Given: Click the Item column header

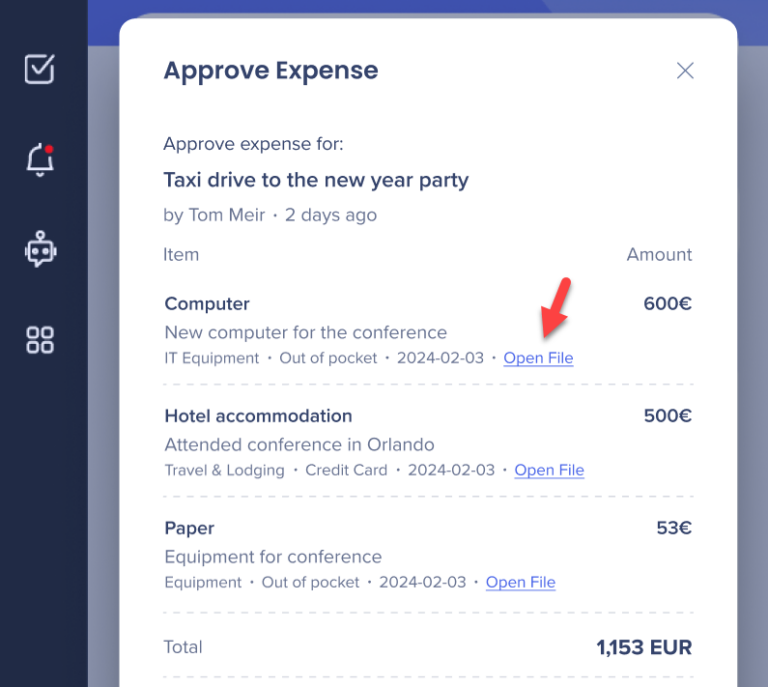Looking at the screenshot, I should (181, 254).
